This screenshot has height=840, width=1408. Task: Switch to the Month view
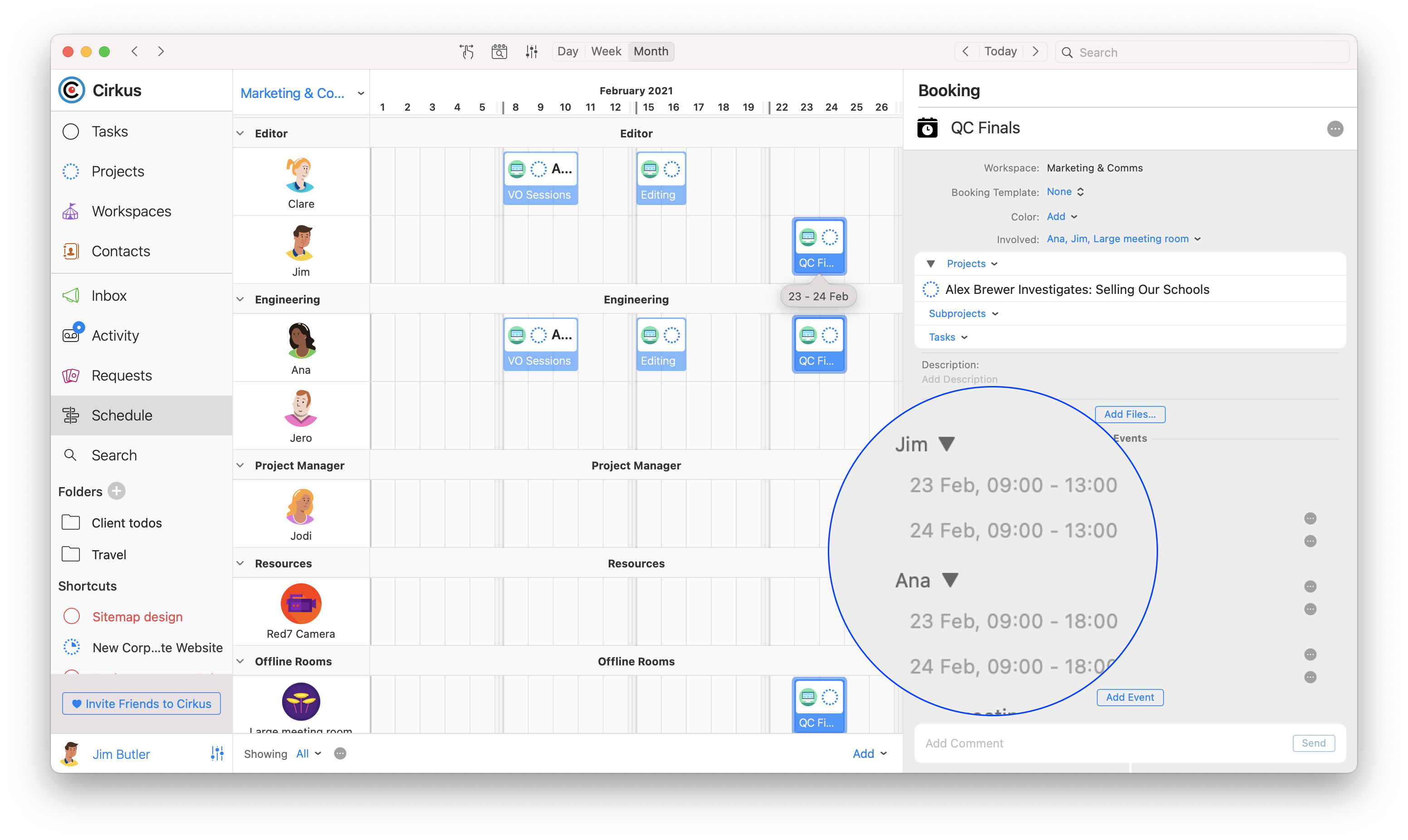651,52
